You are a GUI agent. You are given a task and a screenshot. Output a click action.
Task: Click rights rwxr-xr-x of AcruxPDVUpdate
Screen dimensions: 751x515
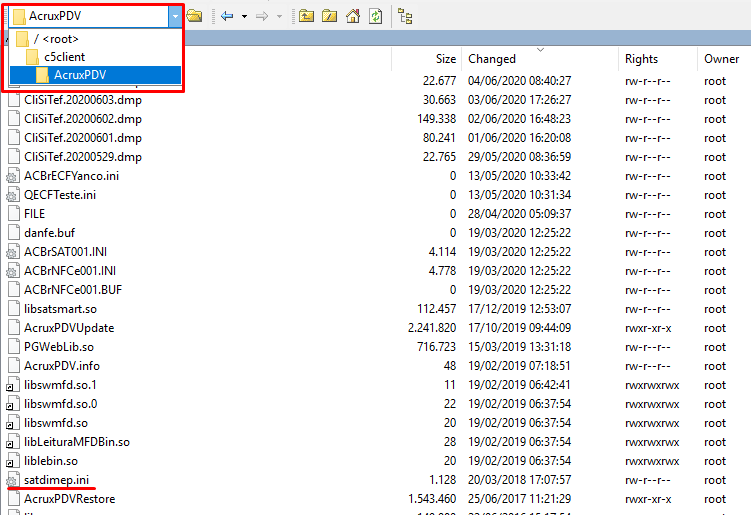point(648,328)
